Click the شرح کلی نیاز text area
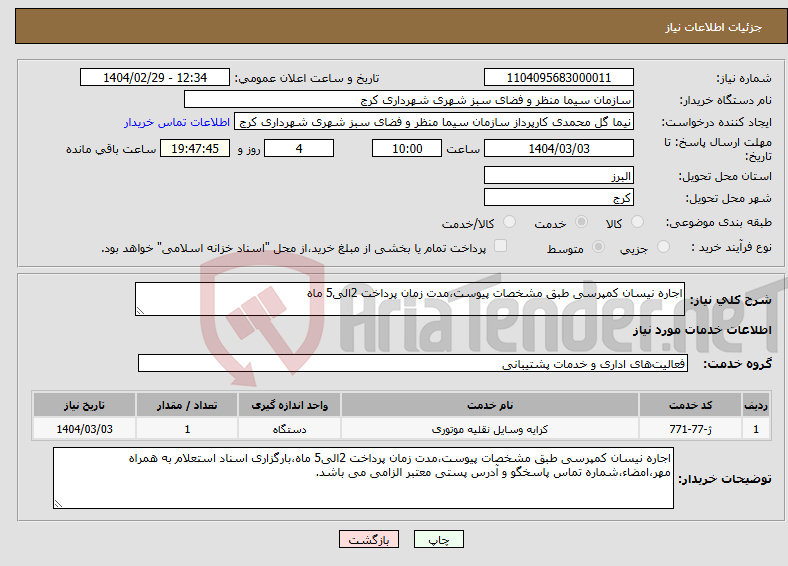This screenshot has width=788, height=566. coord(410,299)
